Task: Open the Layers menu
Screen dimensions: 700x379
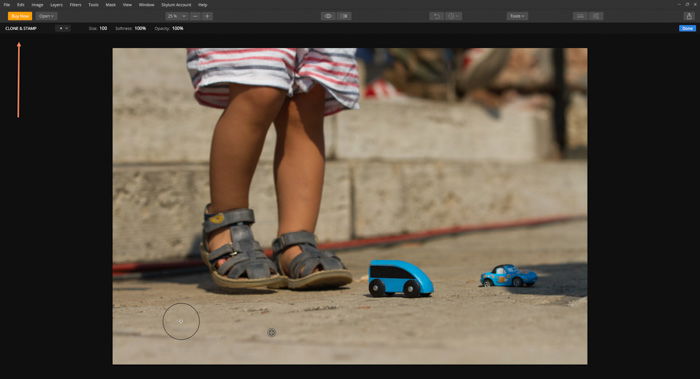Action: pos(56,4)
